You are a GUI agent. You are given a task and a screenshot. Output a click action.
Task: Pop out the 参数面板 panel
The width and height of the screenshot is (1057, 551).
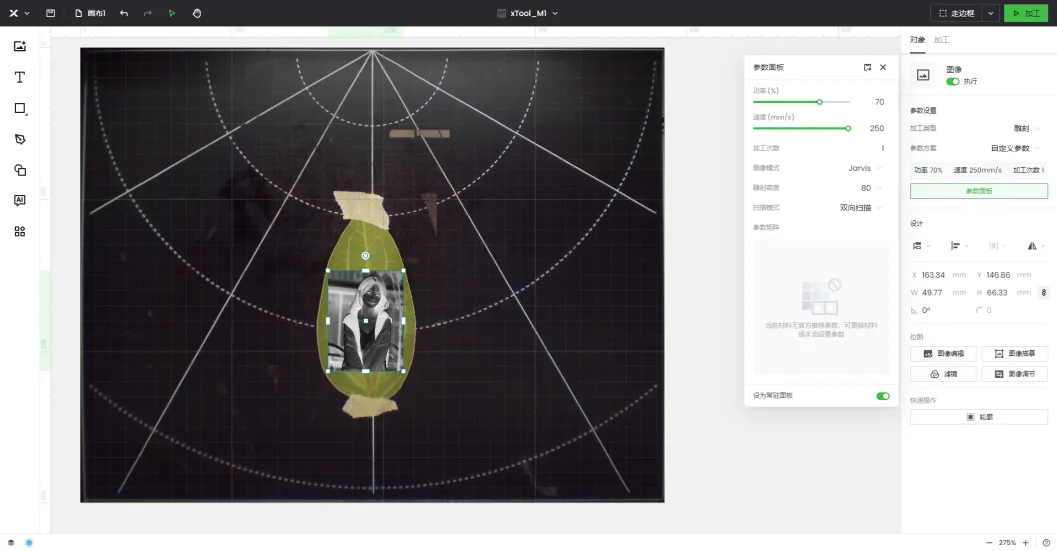click(868, 67)
